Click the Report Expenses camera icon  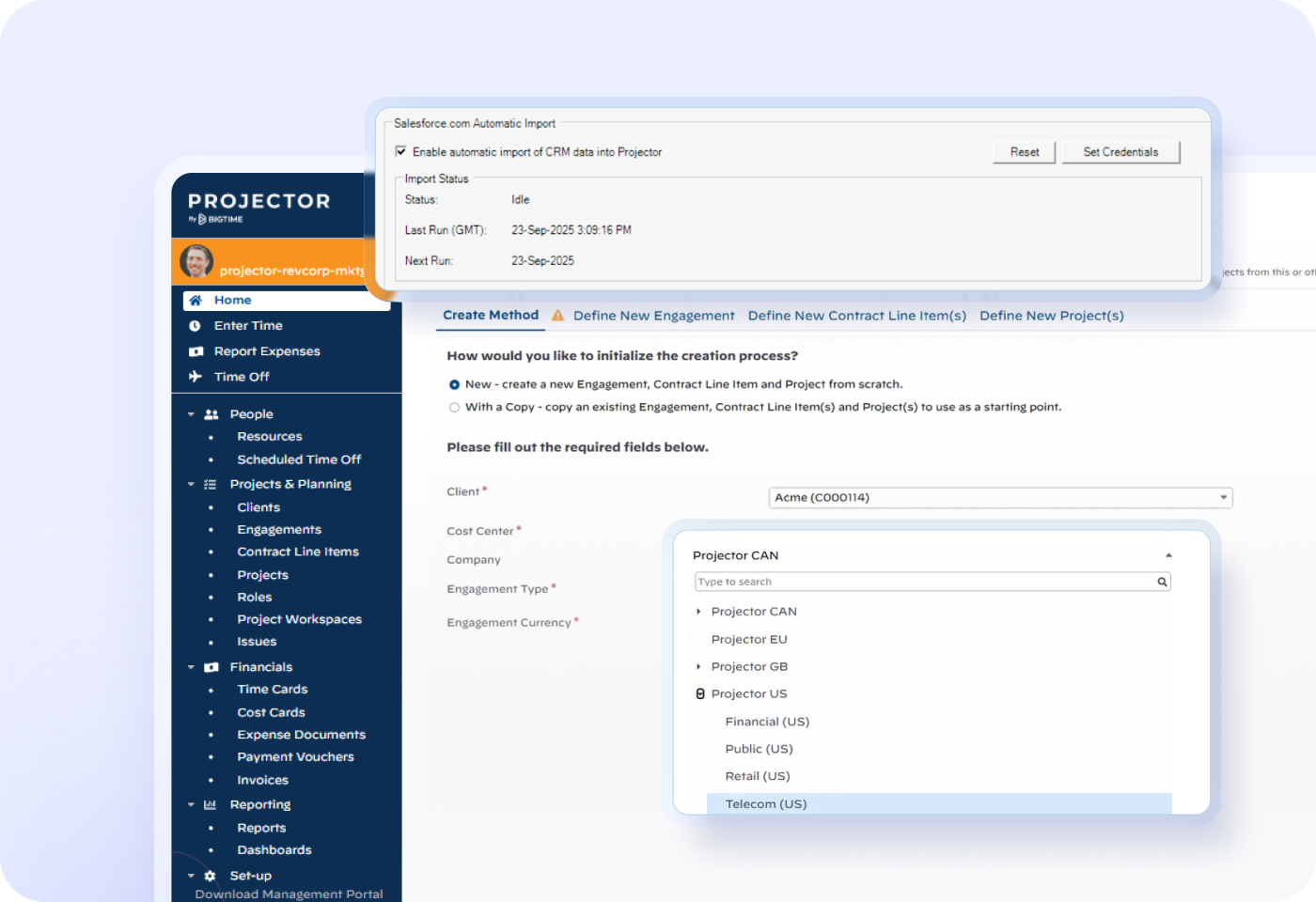(195, 350)
